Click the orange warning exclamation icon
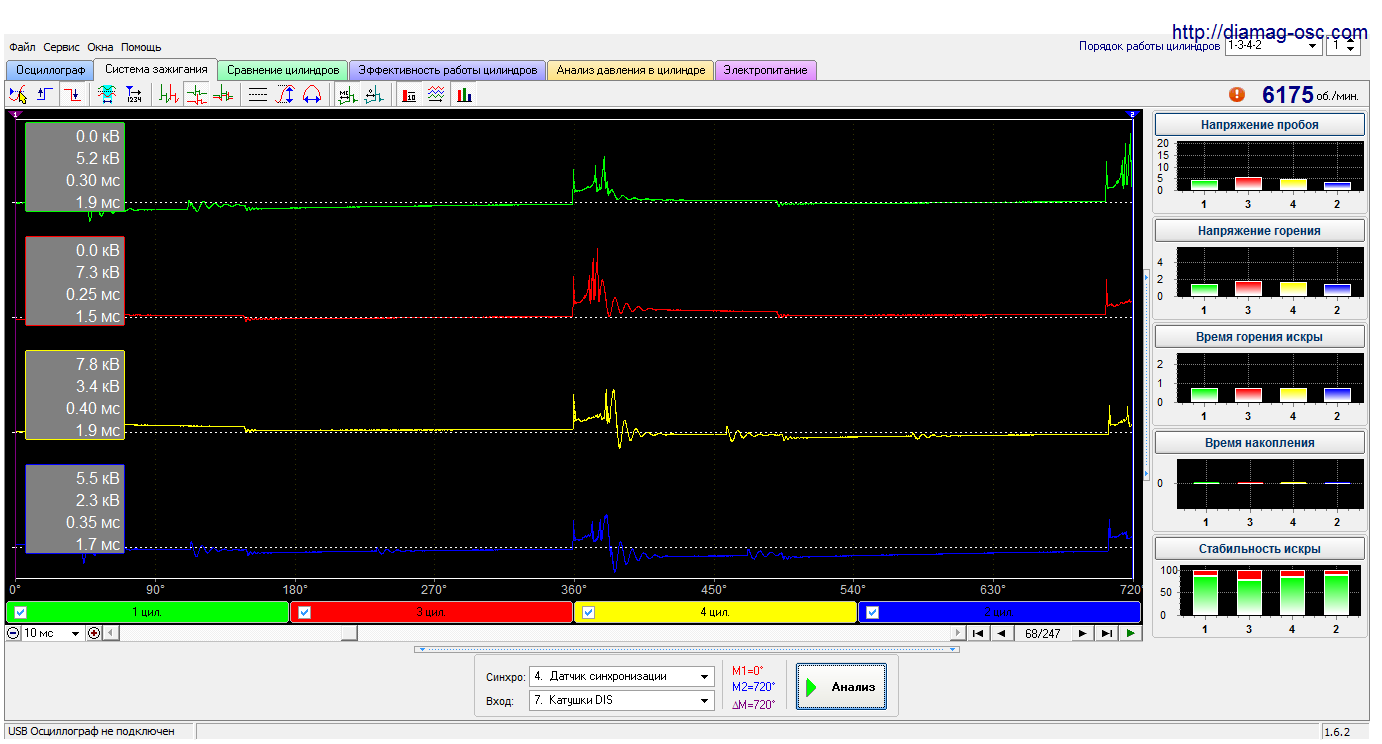 pyautogui.click(x=1237, y=94)
